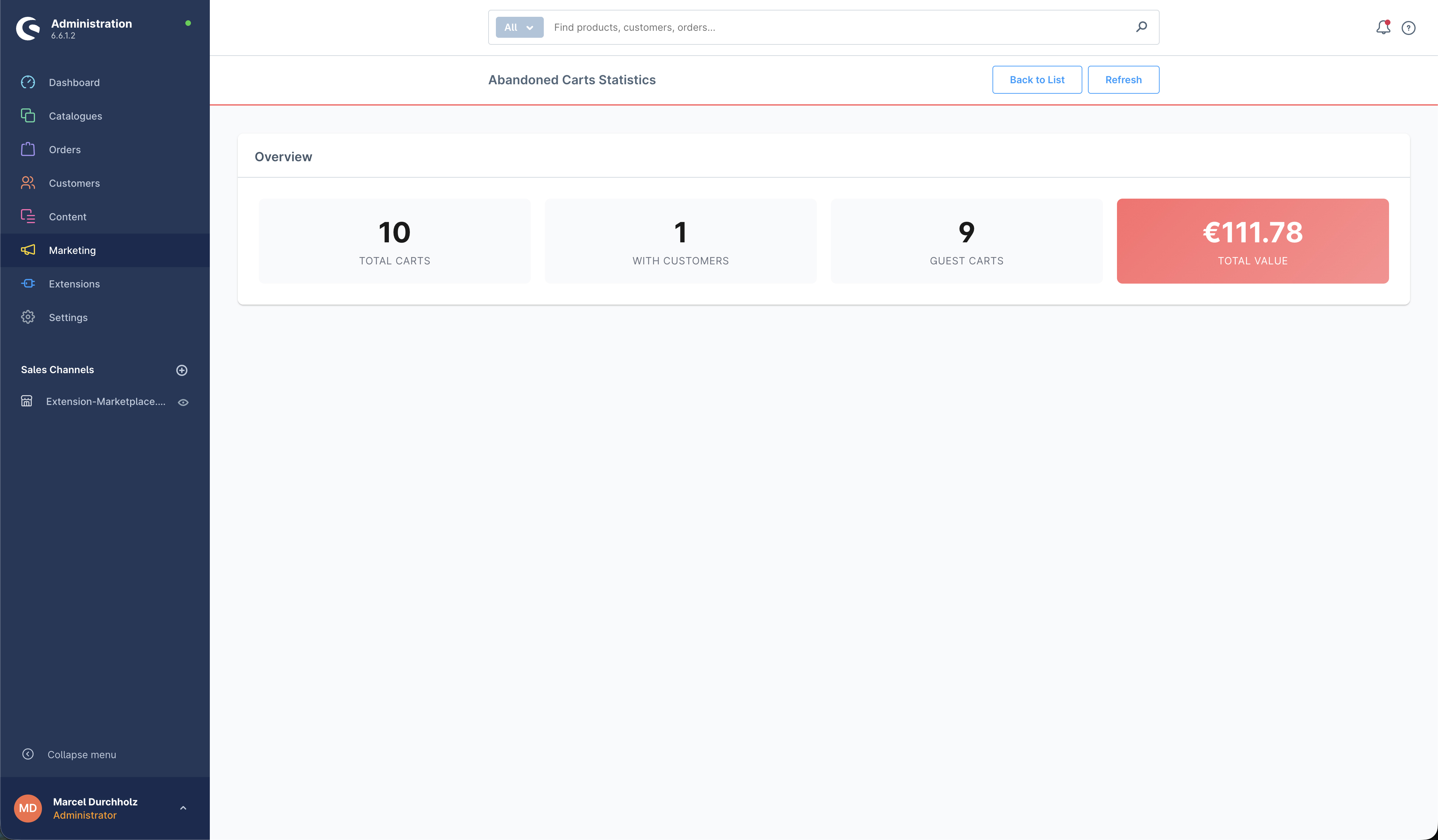Open the Extension-Marketplace sales channel
The image size is (1438, 840).
(x=106, y=402)
